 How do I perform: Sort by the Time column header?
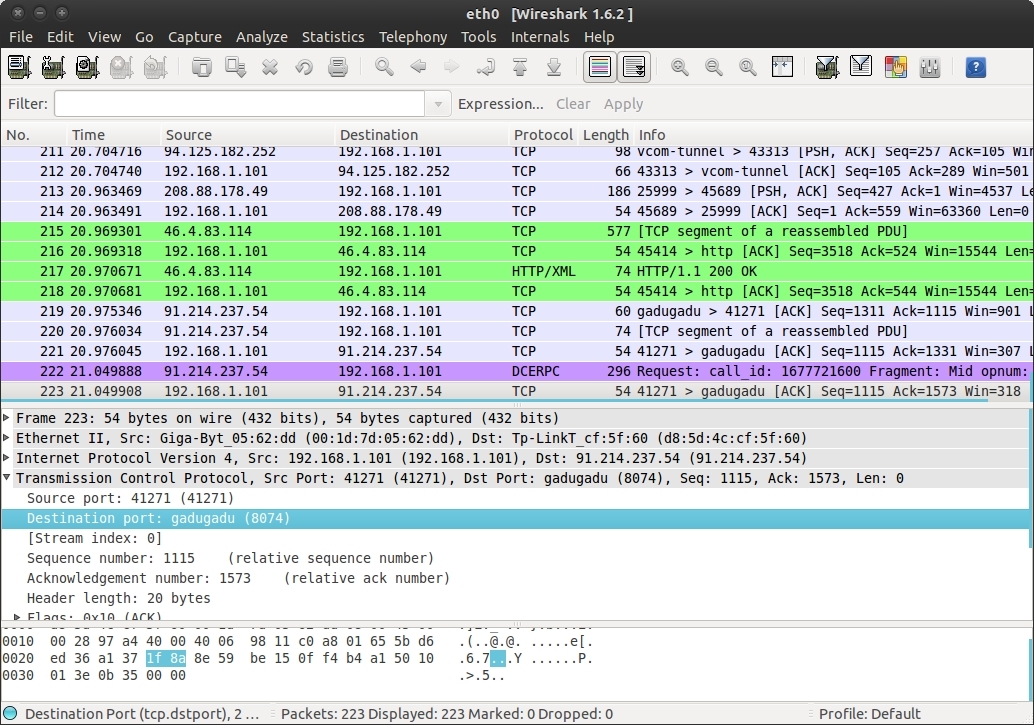[113, 135]
